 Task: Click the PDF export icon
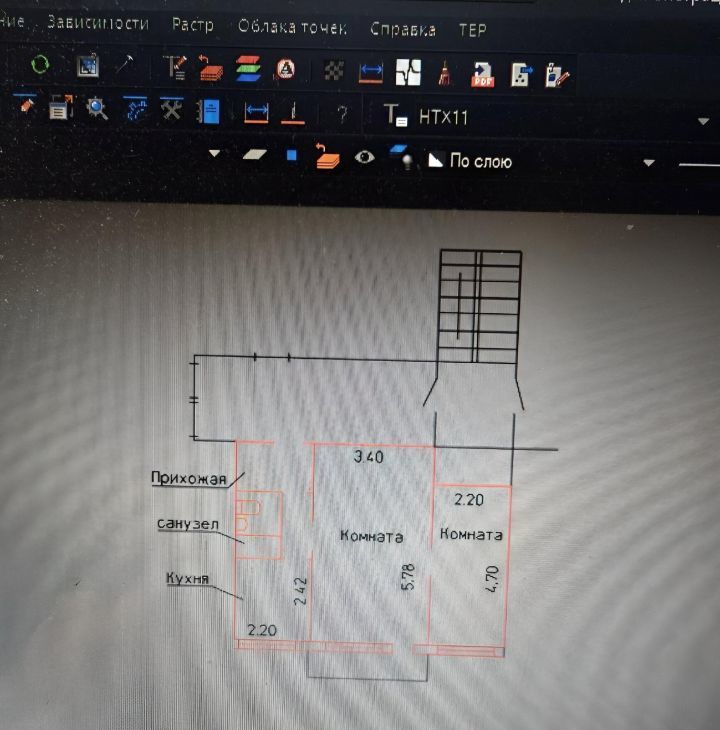[x=484, y=73]
